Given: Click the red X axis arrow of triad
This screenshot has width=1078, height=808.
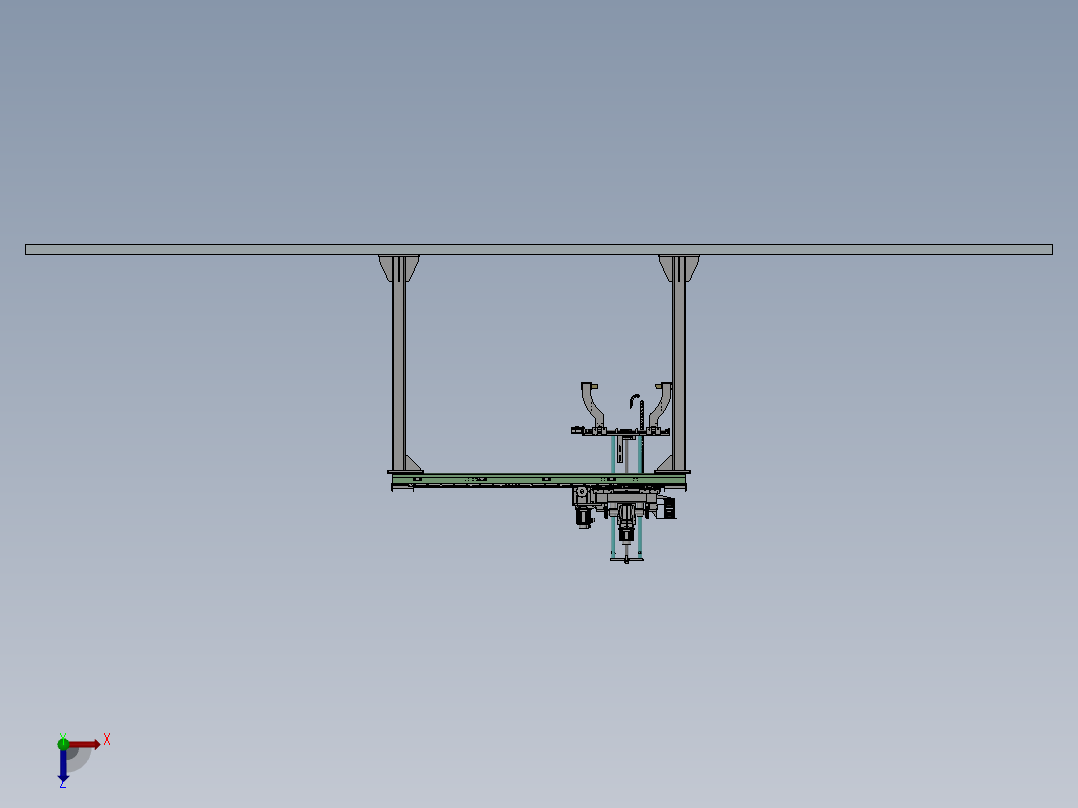Looking at the screenshot, I should point(84,745).
